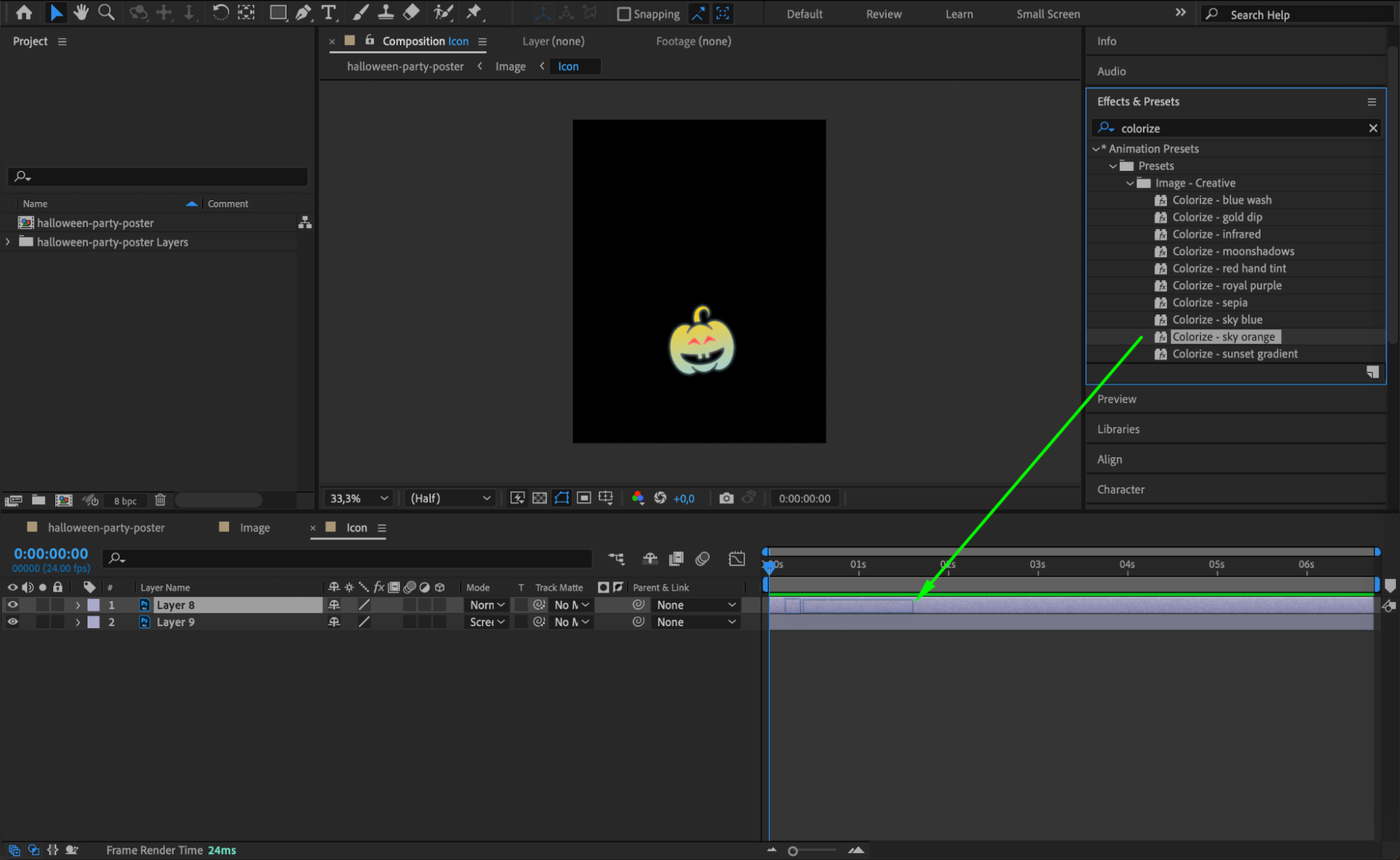The height and width of the screenshot is (860, 1400).
Task: Open the 33,3% magnification dropdown
Action: pos(359,498)
